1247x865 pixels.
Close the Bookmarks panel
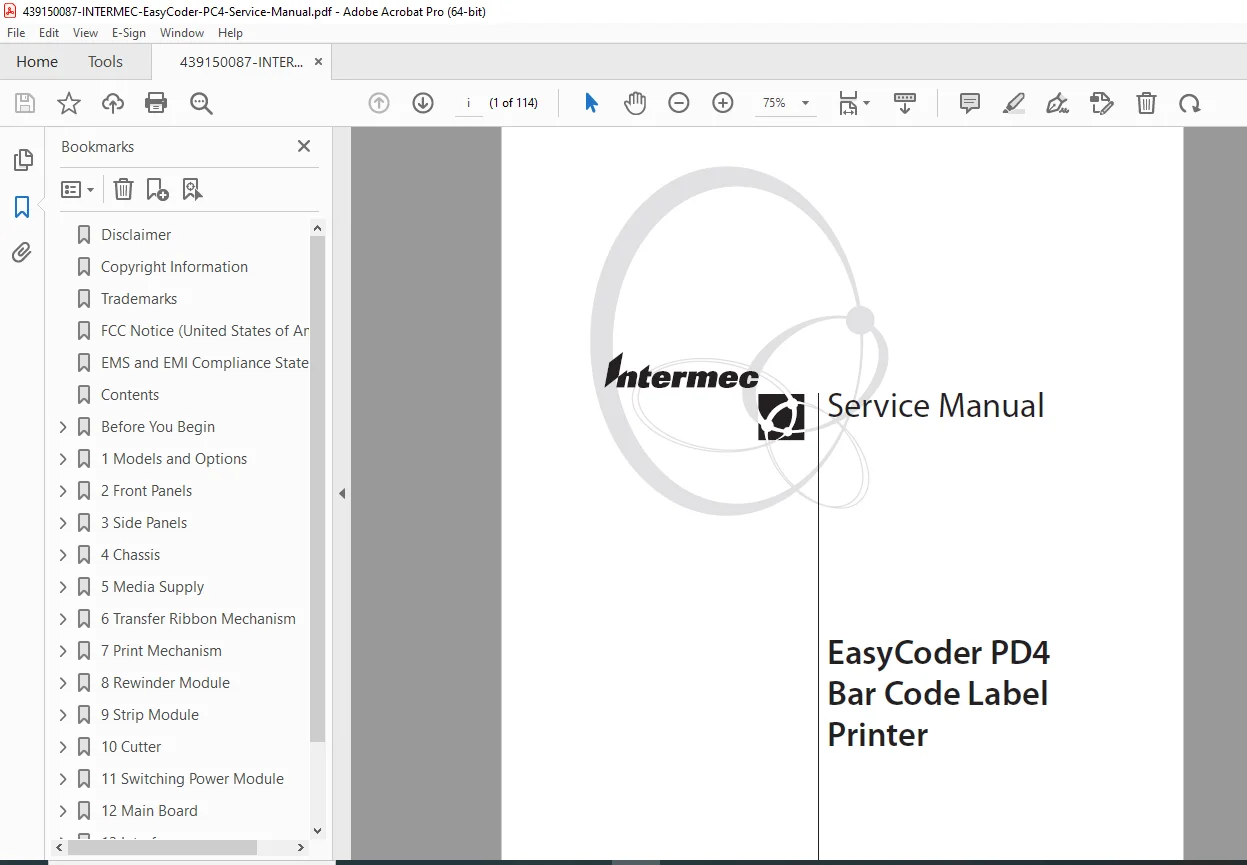304,146
